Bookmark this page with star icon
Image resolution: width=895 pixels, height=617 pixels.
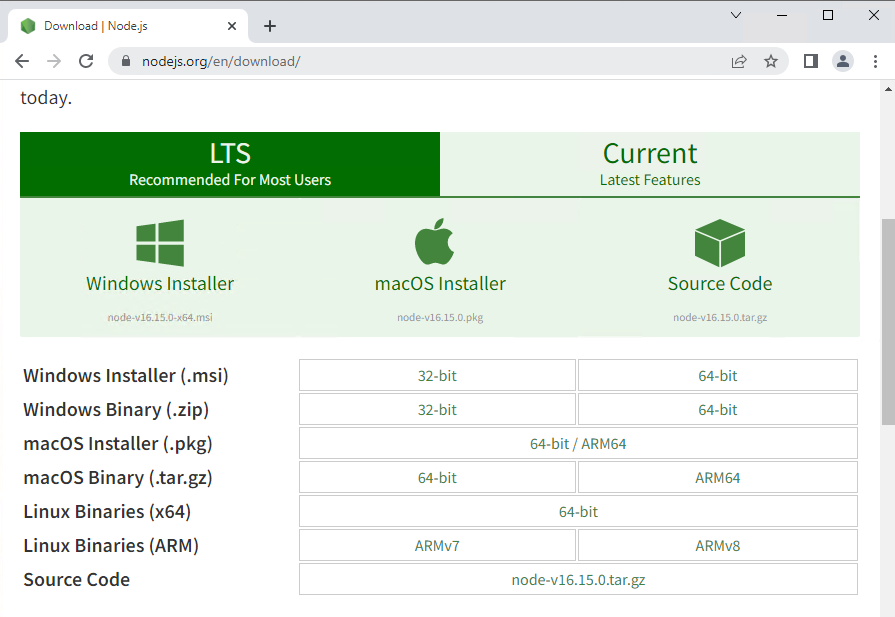pyautogui.click(x=771, y=61)
